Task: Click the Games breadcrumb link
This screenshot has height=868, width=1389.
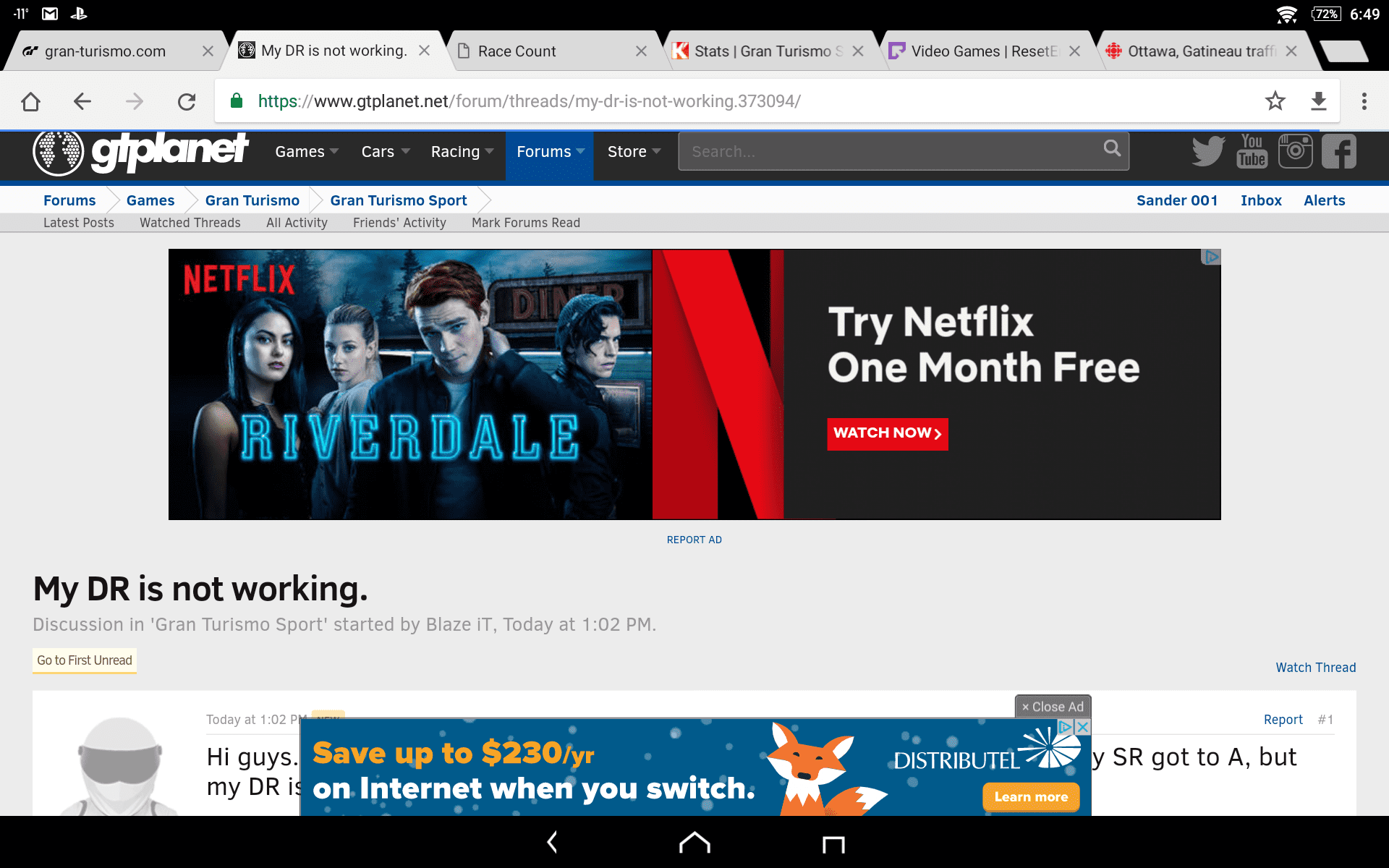Action: click(x=150, y=200)
